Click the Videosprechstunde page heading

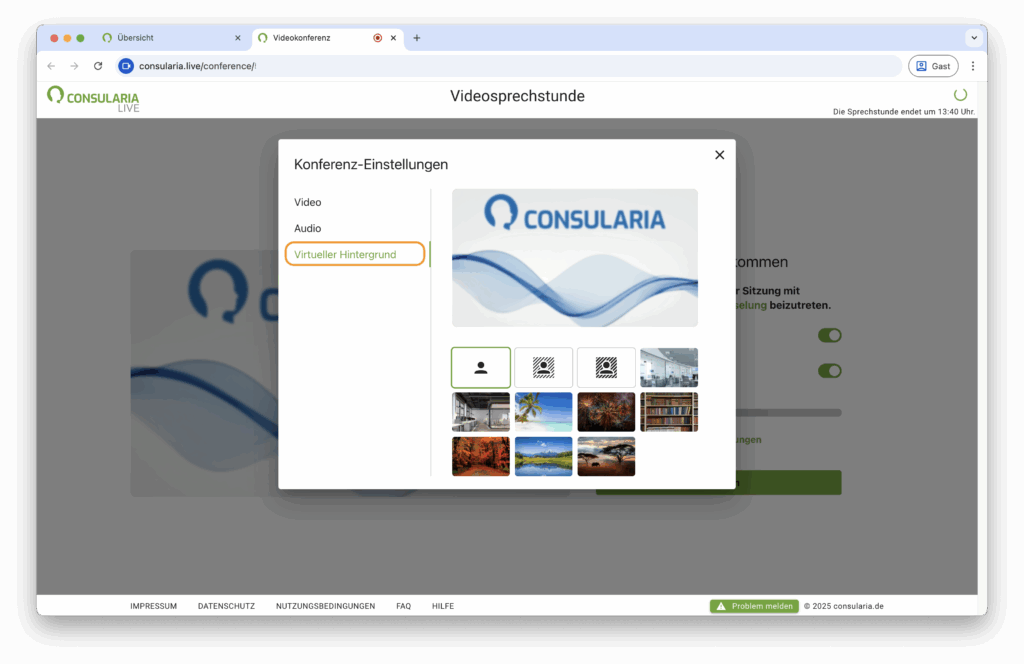click(517, 96)
